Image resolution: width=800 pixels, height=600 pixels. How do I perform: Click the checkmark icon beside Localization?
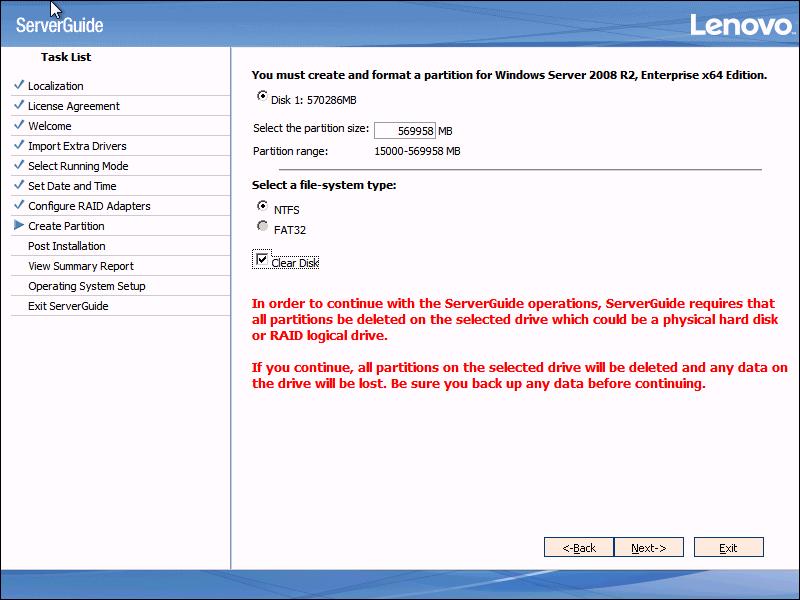tap(19, 85)
